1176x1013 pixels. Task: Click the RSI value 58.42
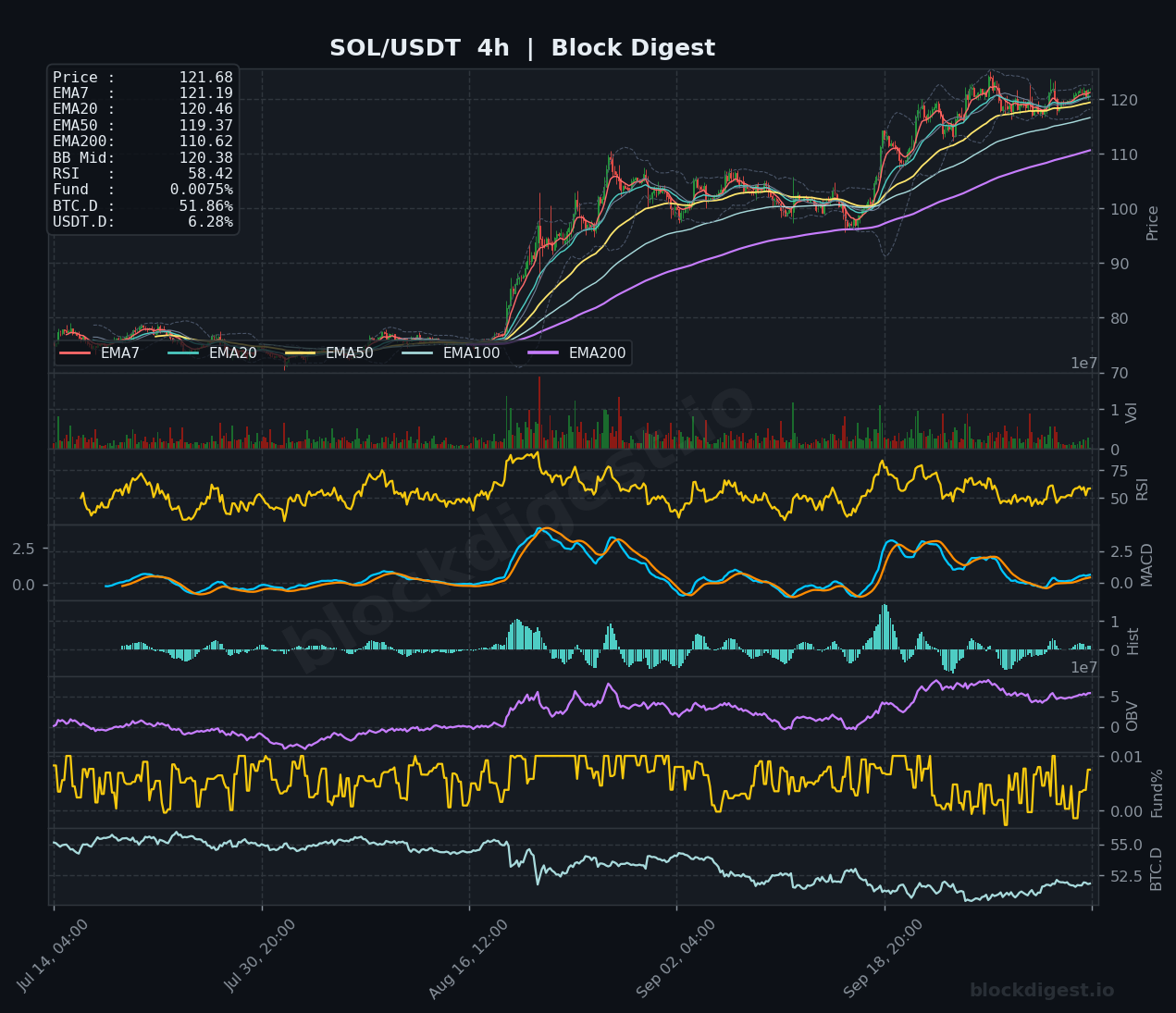pos(210,173)
